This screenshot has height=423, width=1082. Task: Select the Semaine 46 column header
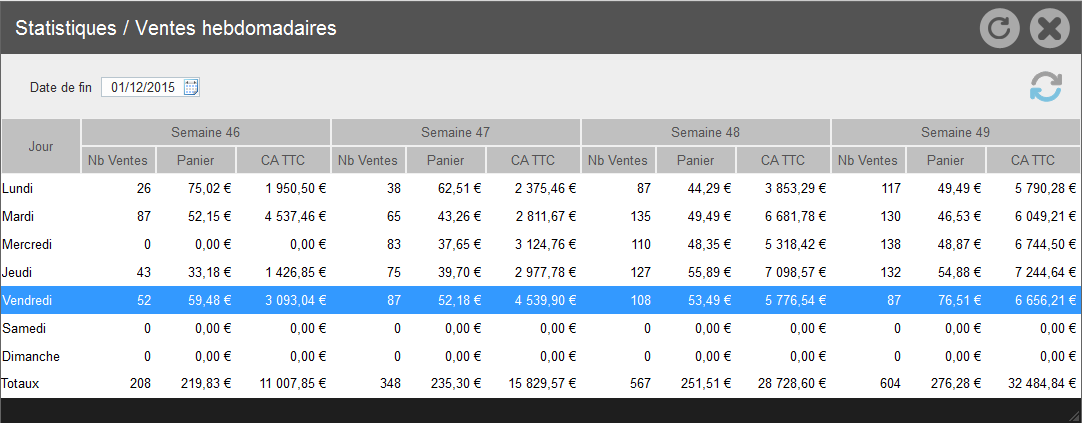206,132
